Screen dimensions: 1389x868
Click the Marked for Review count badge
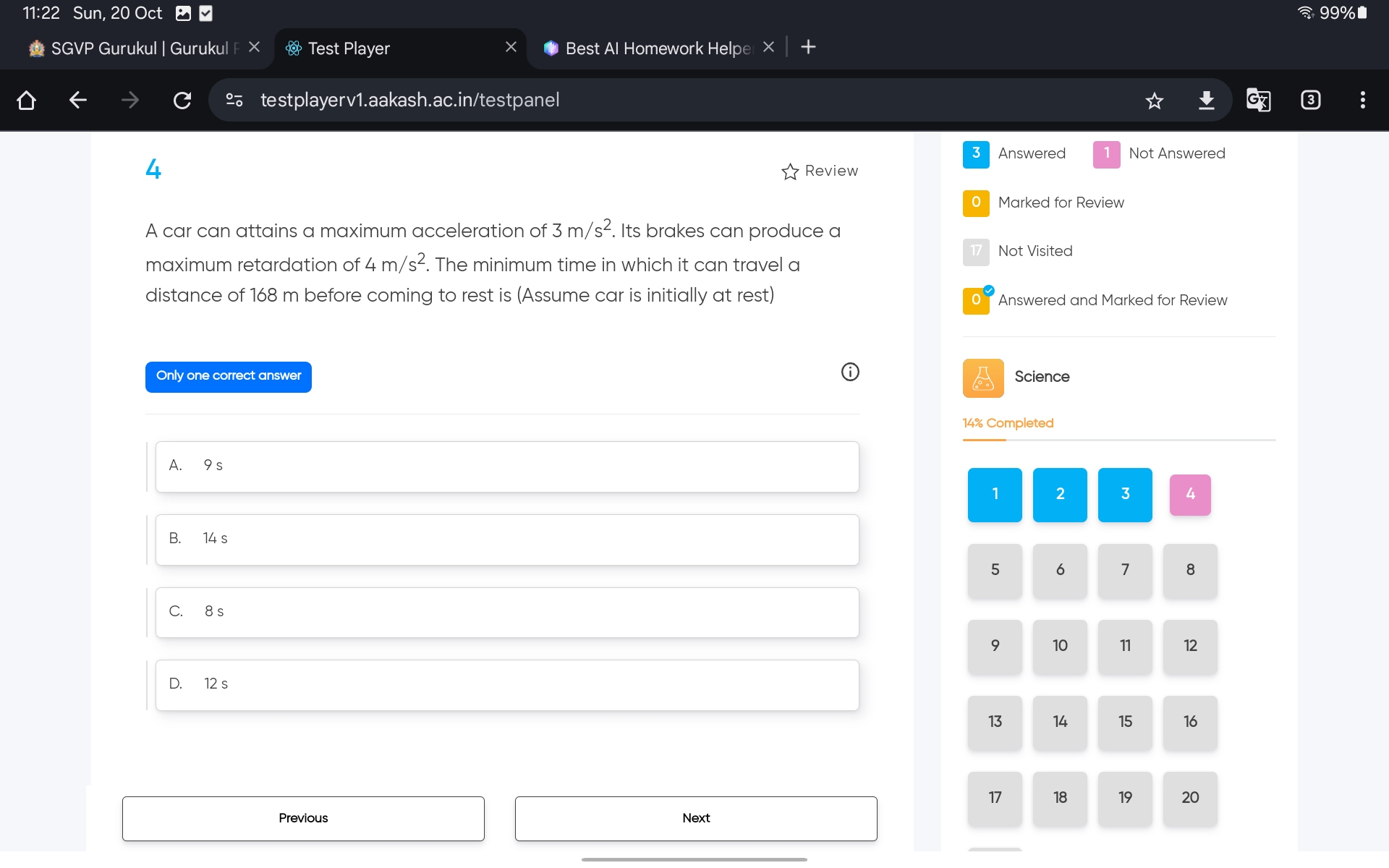click(x=976, y=203)
